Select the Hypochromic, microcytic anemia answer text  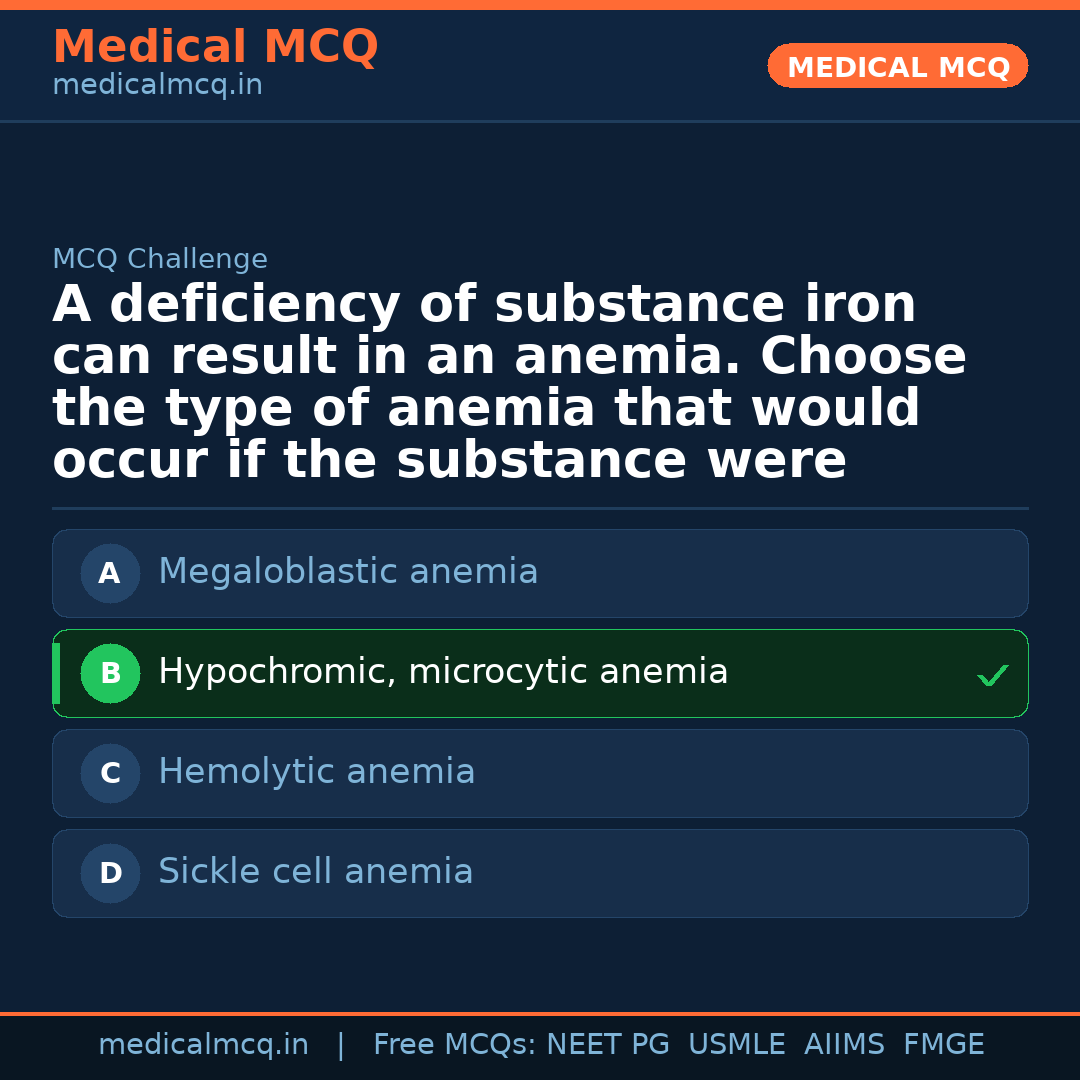[443, 672]
